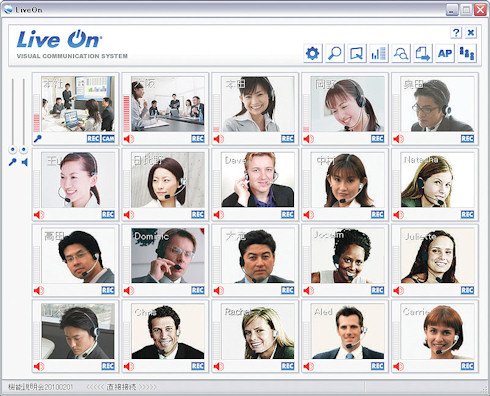Toggle the red speaker in 奥田 tile
490x396 pixels.
pyautogui.click(x=398, y=139)
